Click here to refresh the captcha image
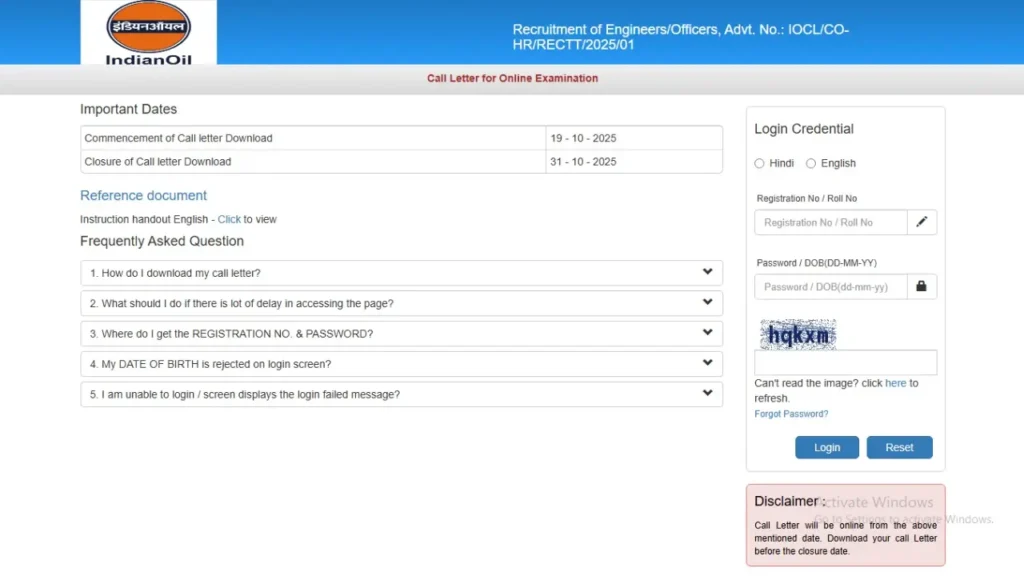The width and height of the screenshot is (1024, 576). (x=896, y=383)
